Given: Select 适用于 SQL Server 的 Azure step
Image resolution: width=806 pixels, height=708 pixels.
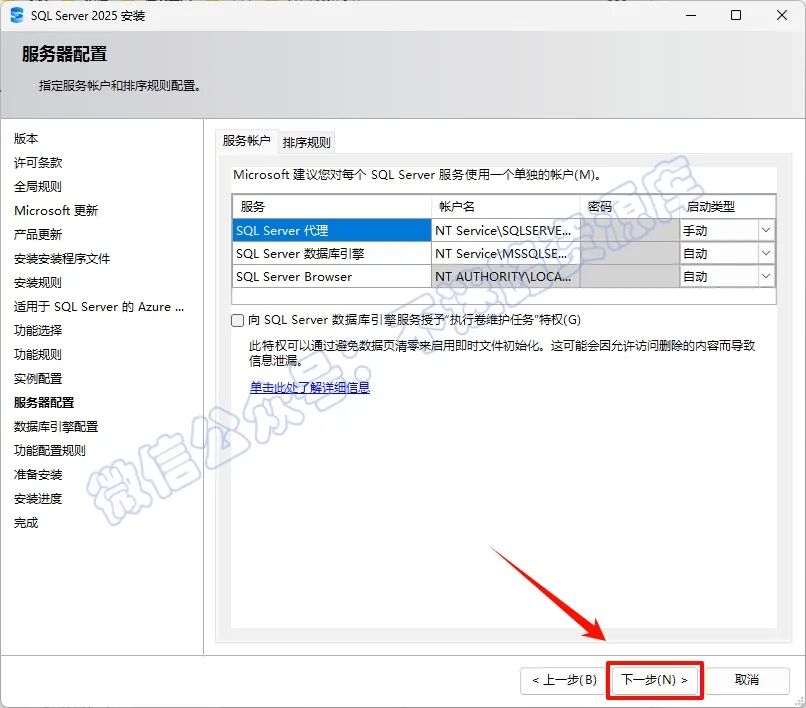Looking at the screenshot, I should [x=99, y=306].
